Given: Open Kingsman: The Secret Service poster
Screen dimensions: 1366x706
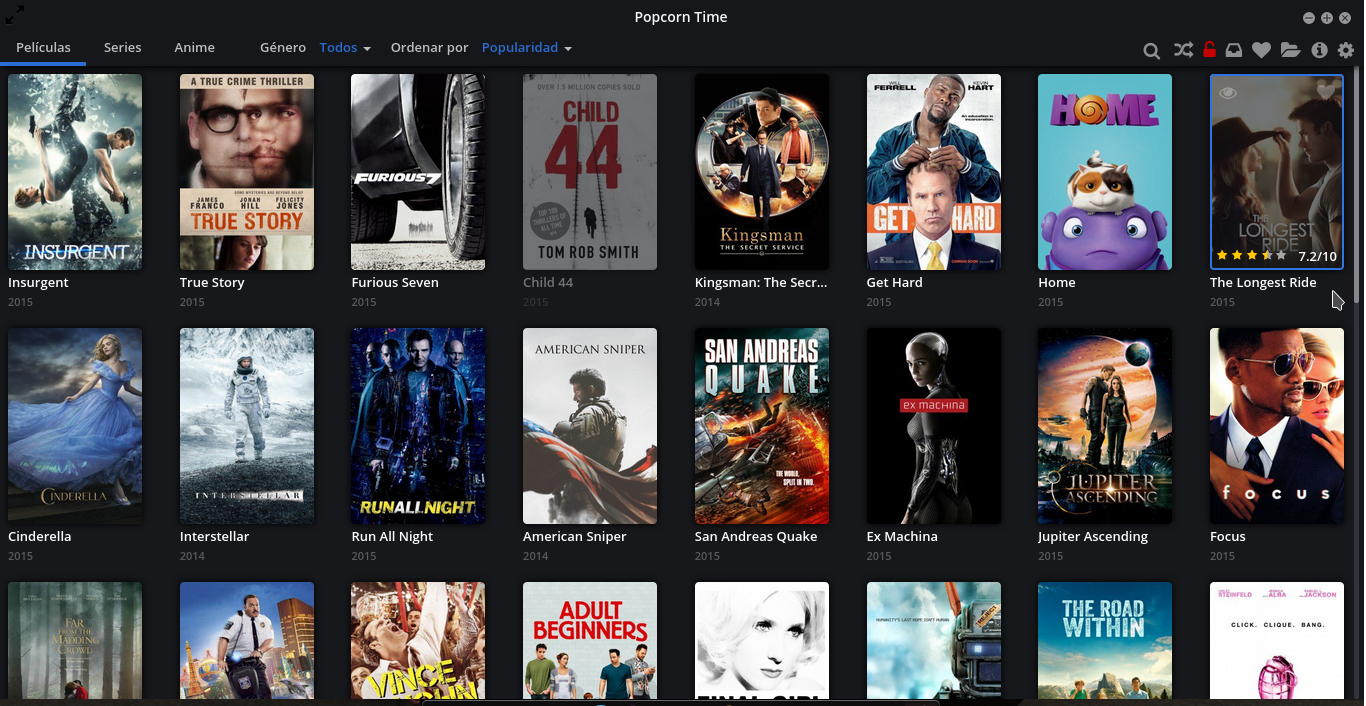Looking at the screenshot, I should (762, 172).
